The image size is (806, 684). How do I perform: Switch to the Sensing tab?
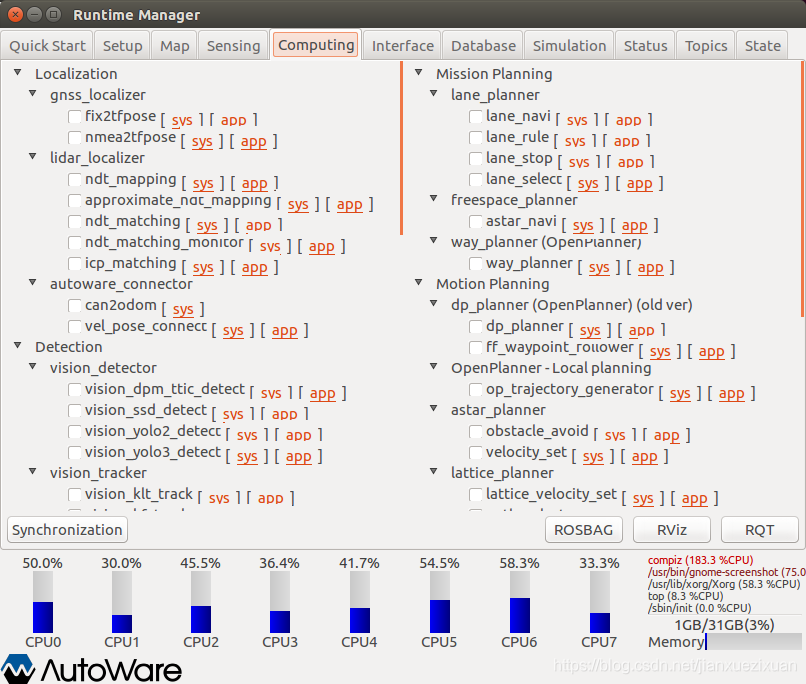pyautogui.click(x=233, y=46)
